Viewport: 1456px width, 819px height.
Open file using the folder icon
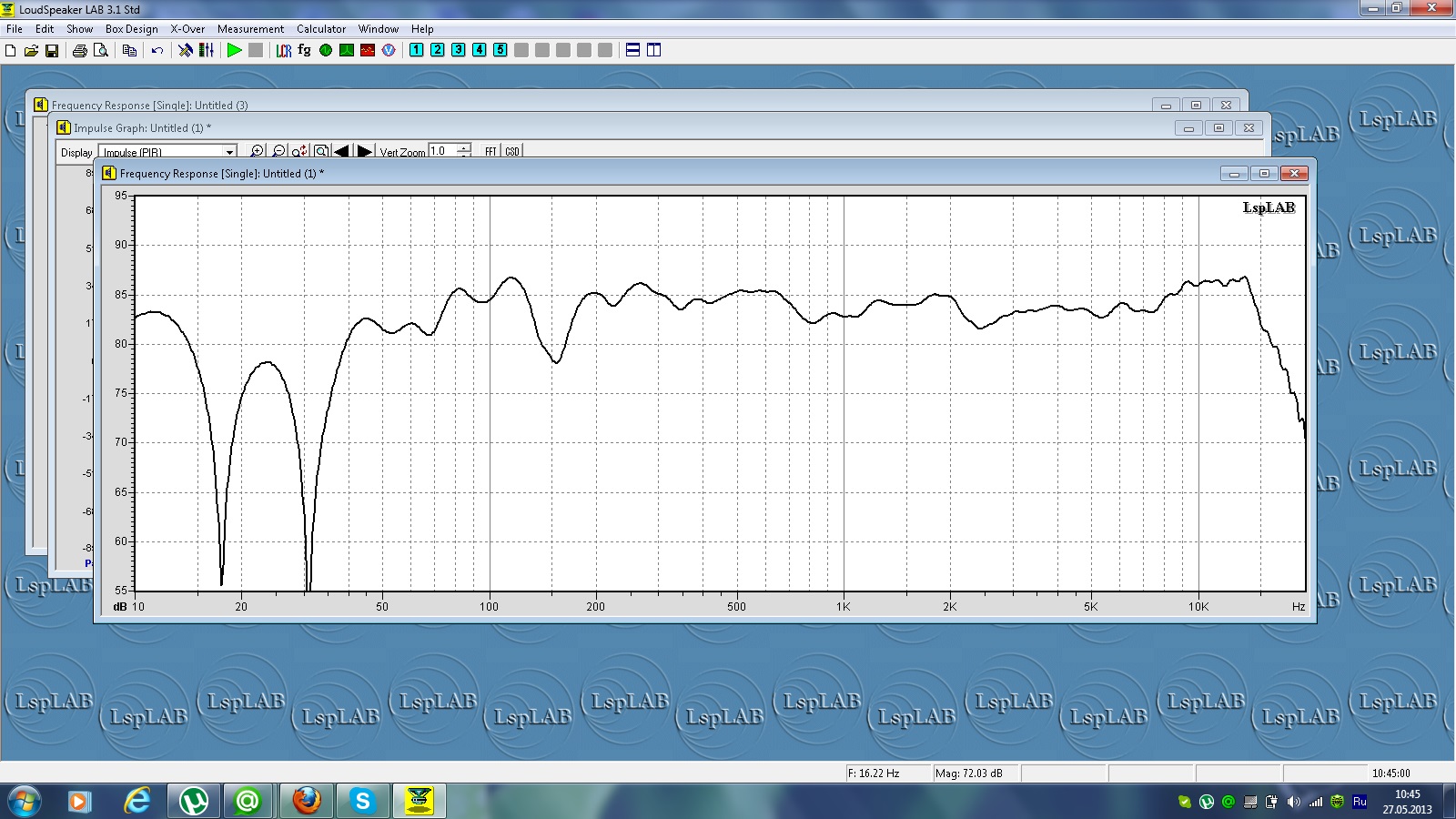click(31, 50)
